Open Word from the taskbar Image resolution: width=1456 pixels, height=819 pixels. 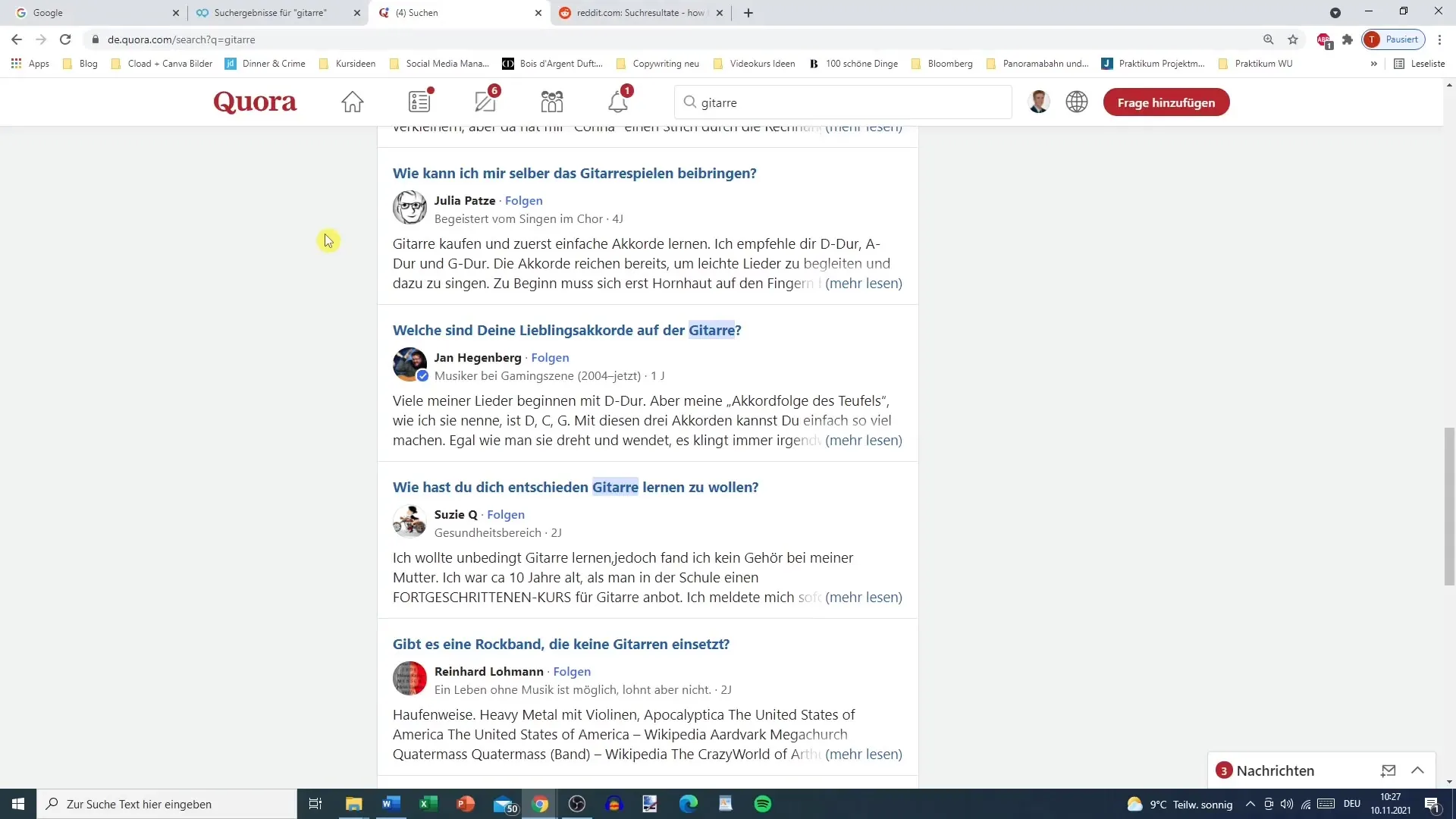[x=391, y=804]
